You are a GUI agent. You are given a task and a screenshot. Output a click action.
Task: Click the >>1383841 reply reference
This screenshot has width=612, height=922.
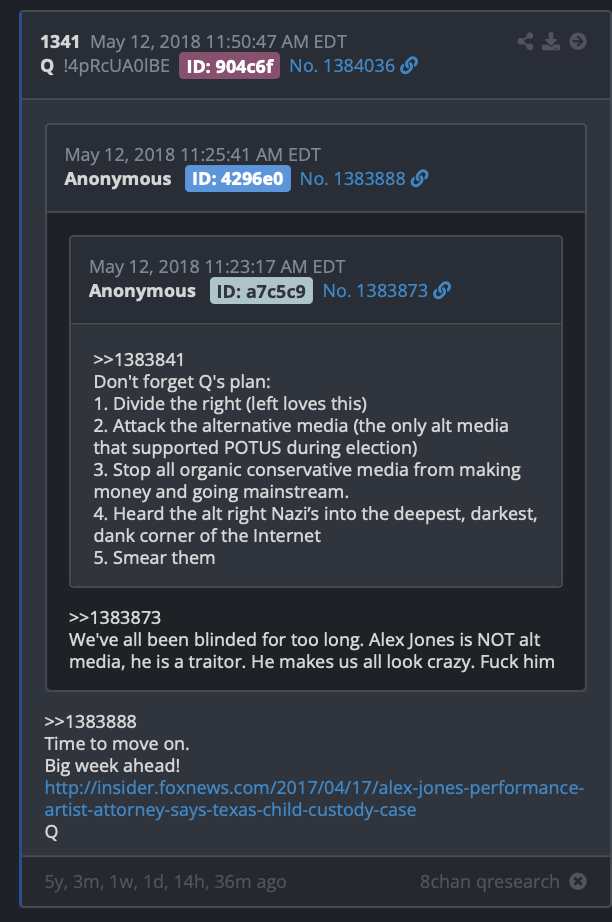coord(139,359)
